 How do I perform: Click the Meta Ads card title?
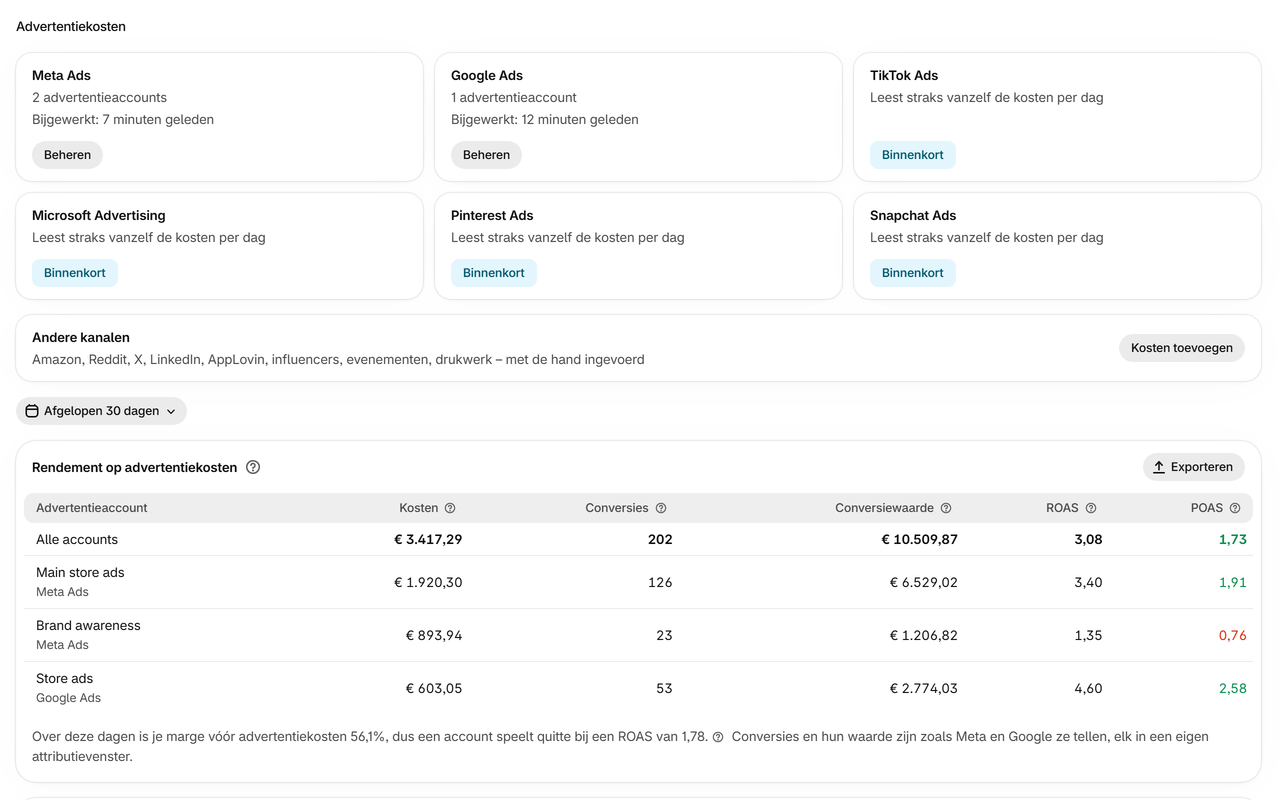(61, 75)
